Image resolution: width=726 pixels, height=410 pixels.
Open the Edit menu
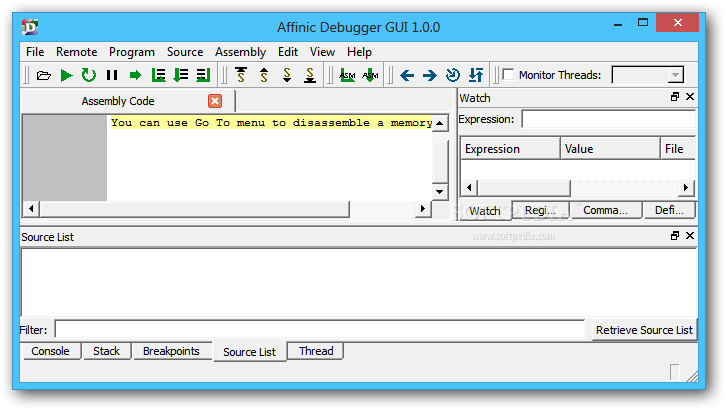pos(288,52)
